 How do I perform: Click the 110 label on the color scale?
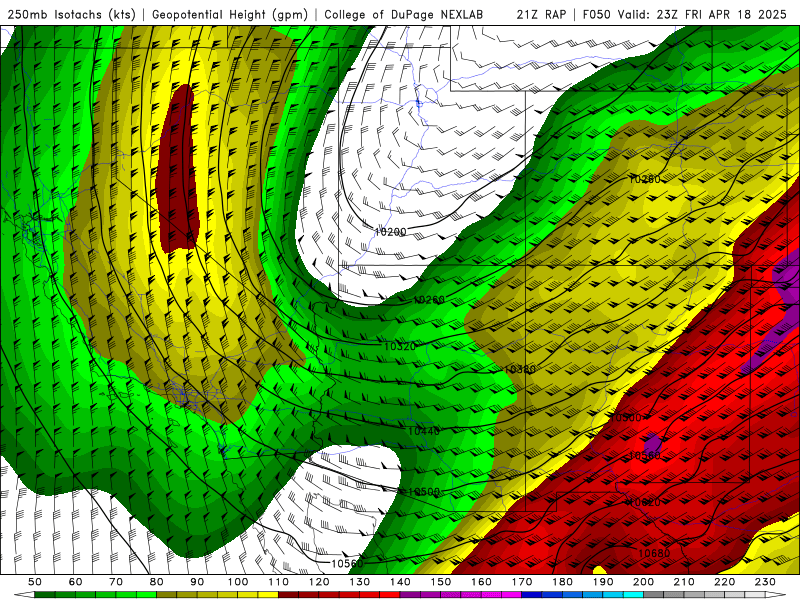pyautogui.click(x=279, y=582)
